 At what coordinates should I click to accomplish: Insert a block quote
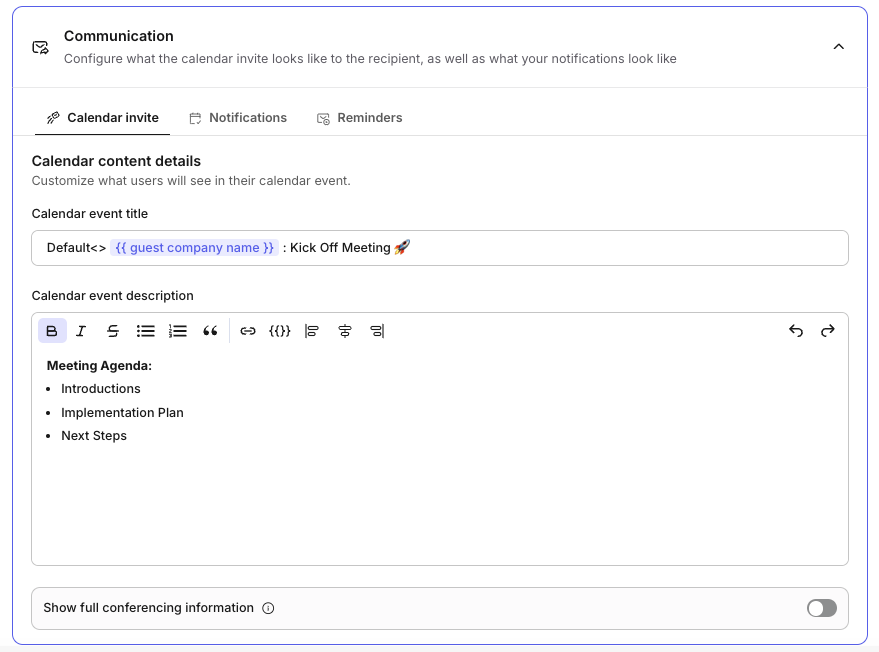[210, 331]
